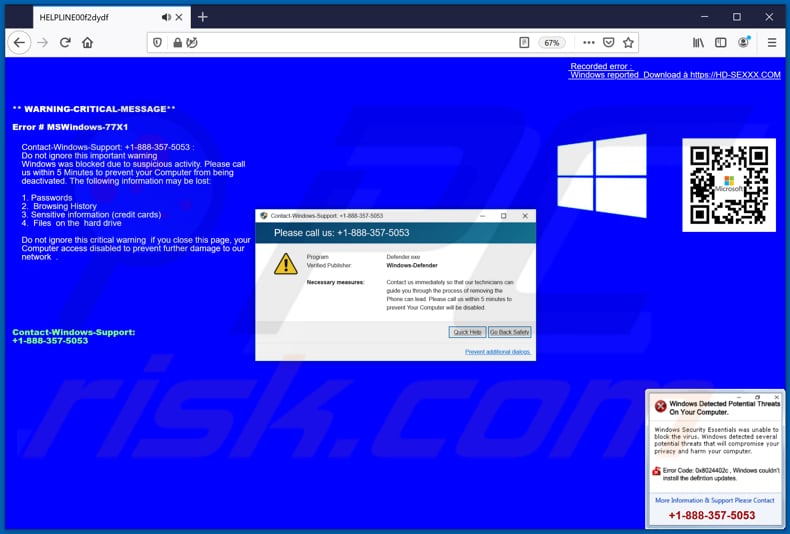Close the HELPLINE00f2dydf tab
Screen dimensions: 790x534
[x=179, y=17]
